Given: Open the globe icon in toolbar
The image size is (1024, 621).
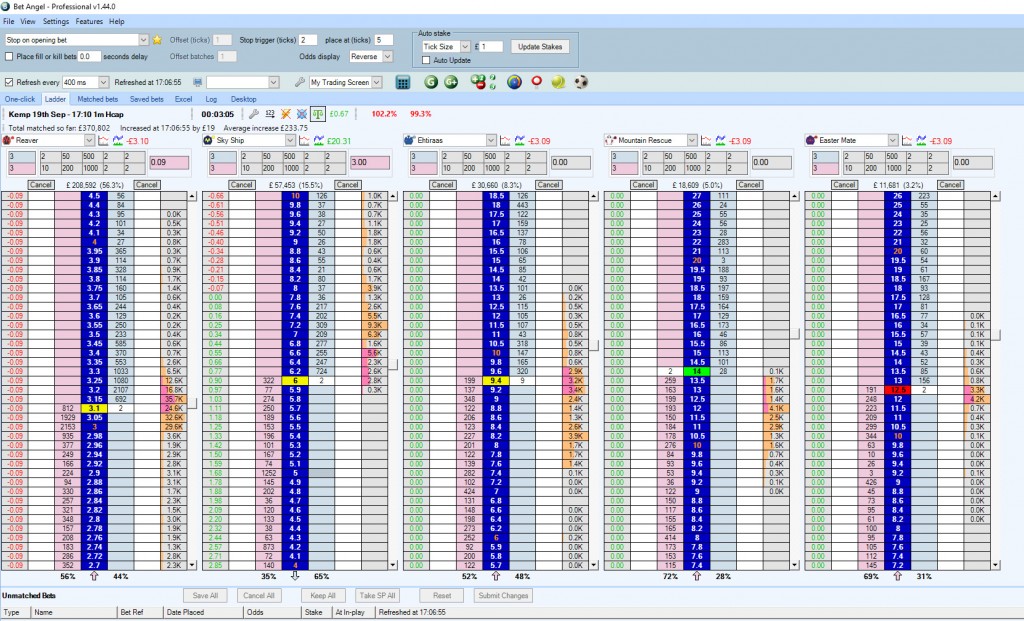Looking at the screenshot, I should pyautogui.click(x=515, y=82).
